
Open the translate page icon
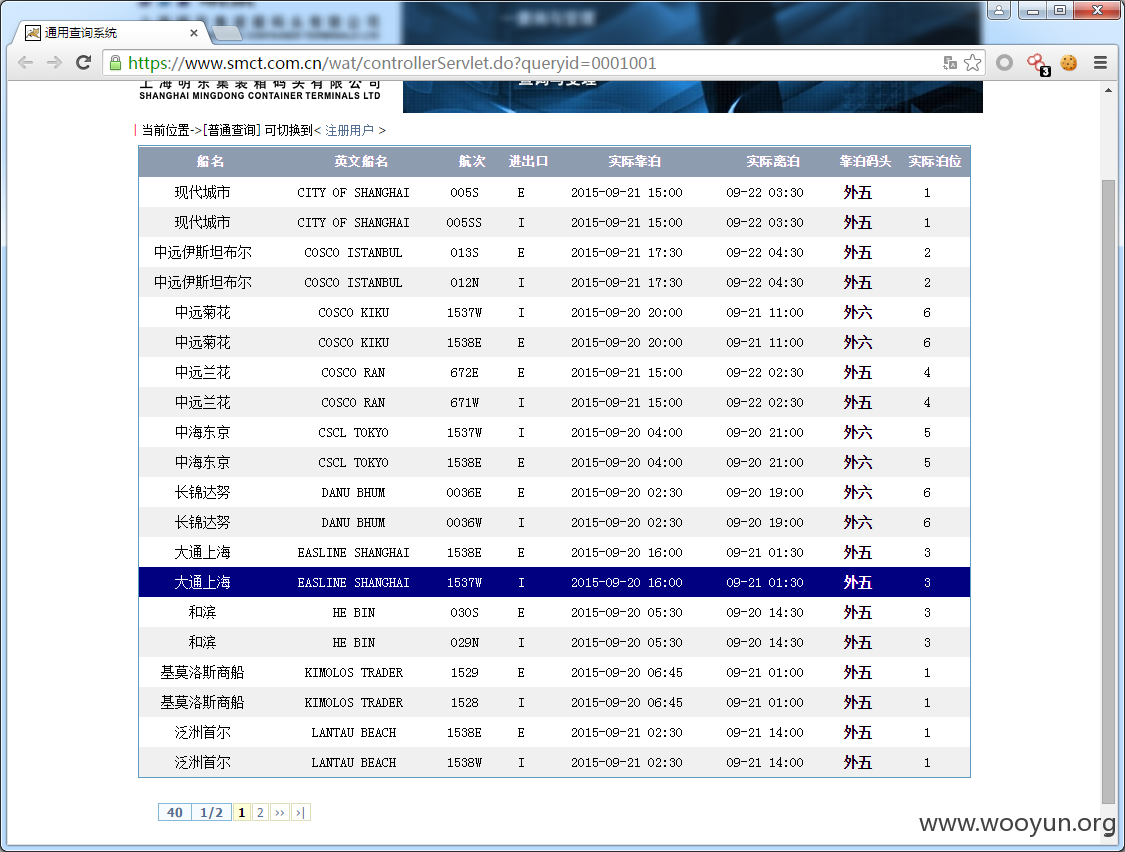click(x=949, y=63)
